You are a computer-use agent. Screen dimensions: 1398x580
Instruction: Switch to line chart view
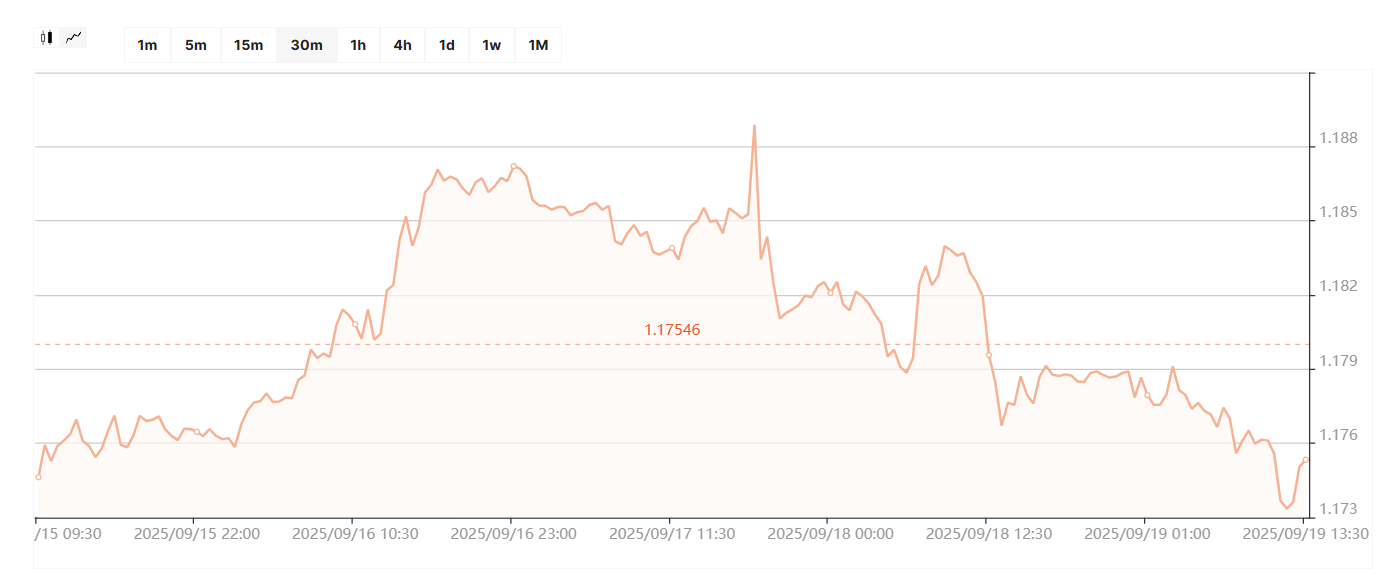pyautogui.click(x=74, y=38)
